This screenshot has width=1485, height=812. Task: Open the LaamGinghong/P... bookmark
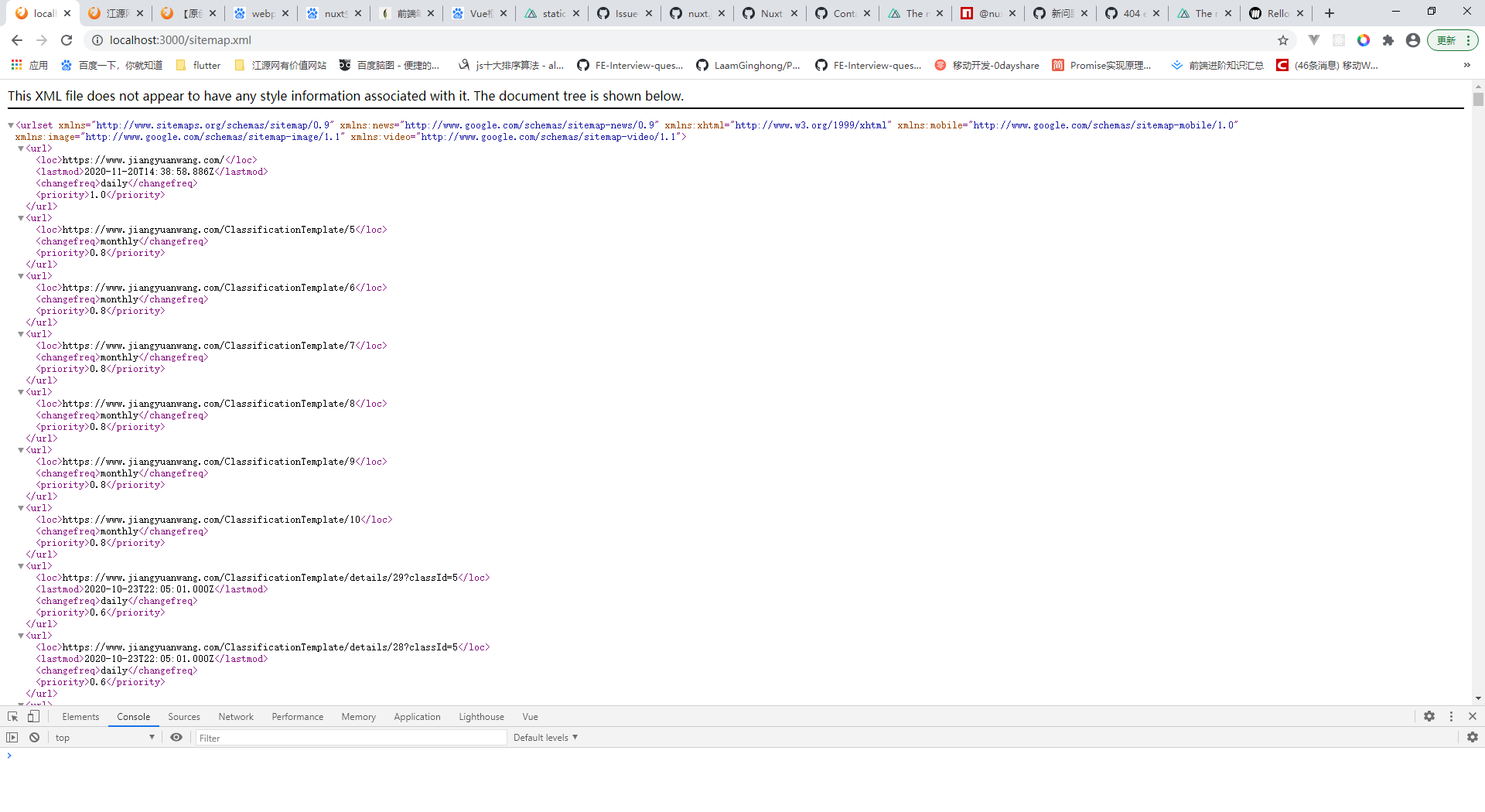pyautogui.click(x=748, y=66)
